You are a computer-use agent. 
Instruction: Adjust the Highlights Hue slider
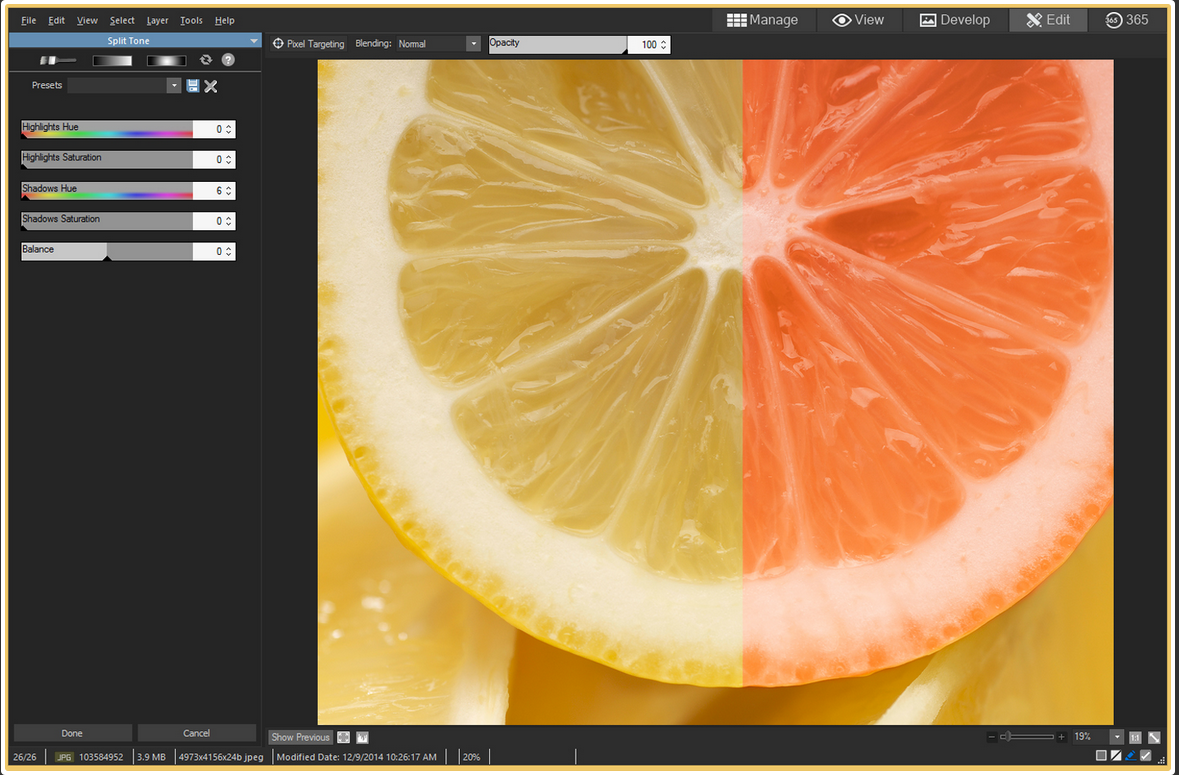[107, 129]
